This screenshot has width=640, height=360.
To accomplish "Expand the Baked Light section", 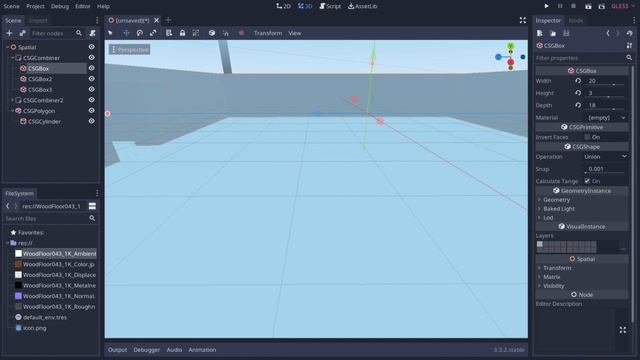I will click(558, 209).
